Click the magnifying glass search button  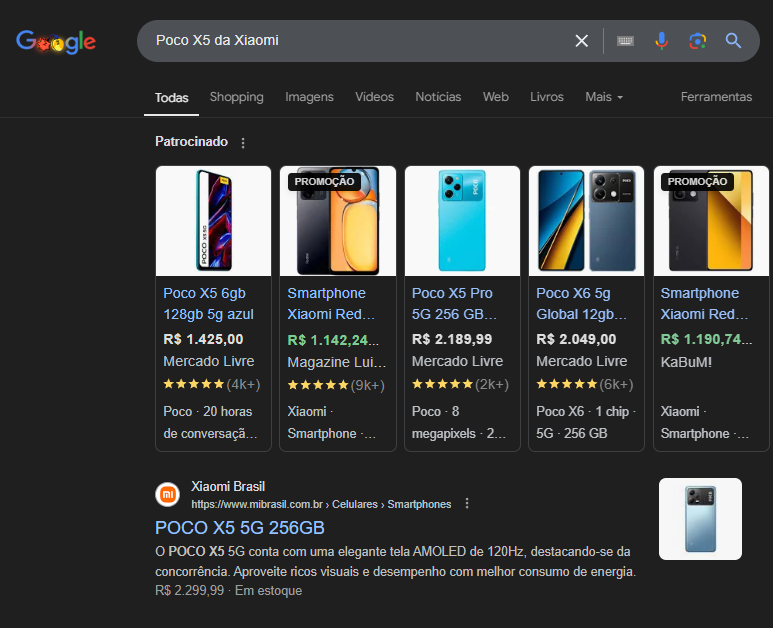point(734,41)
